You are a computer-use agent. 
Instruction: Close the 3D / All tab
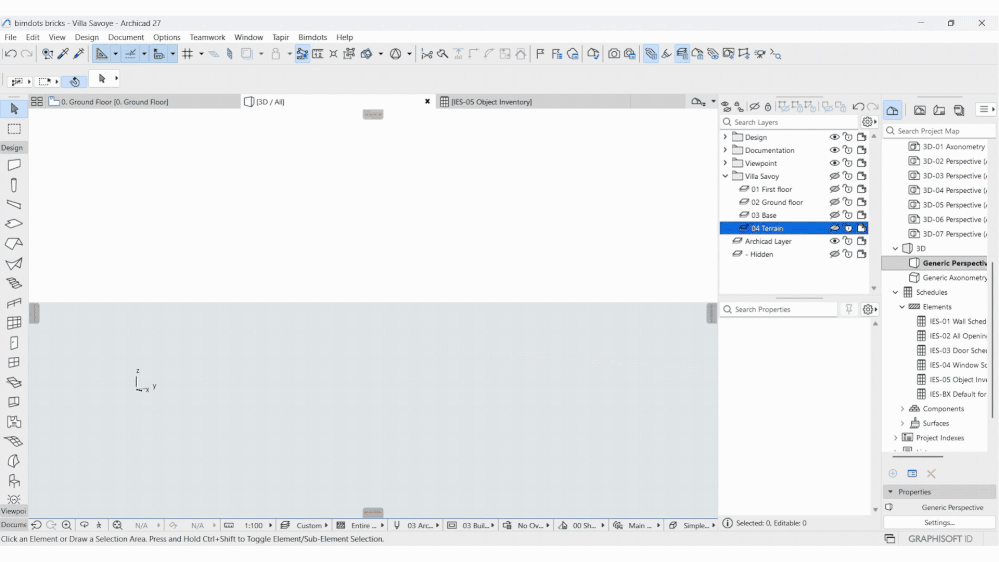click(x=428, y=101)
